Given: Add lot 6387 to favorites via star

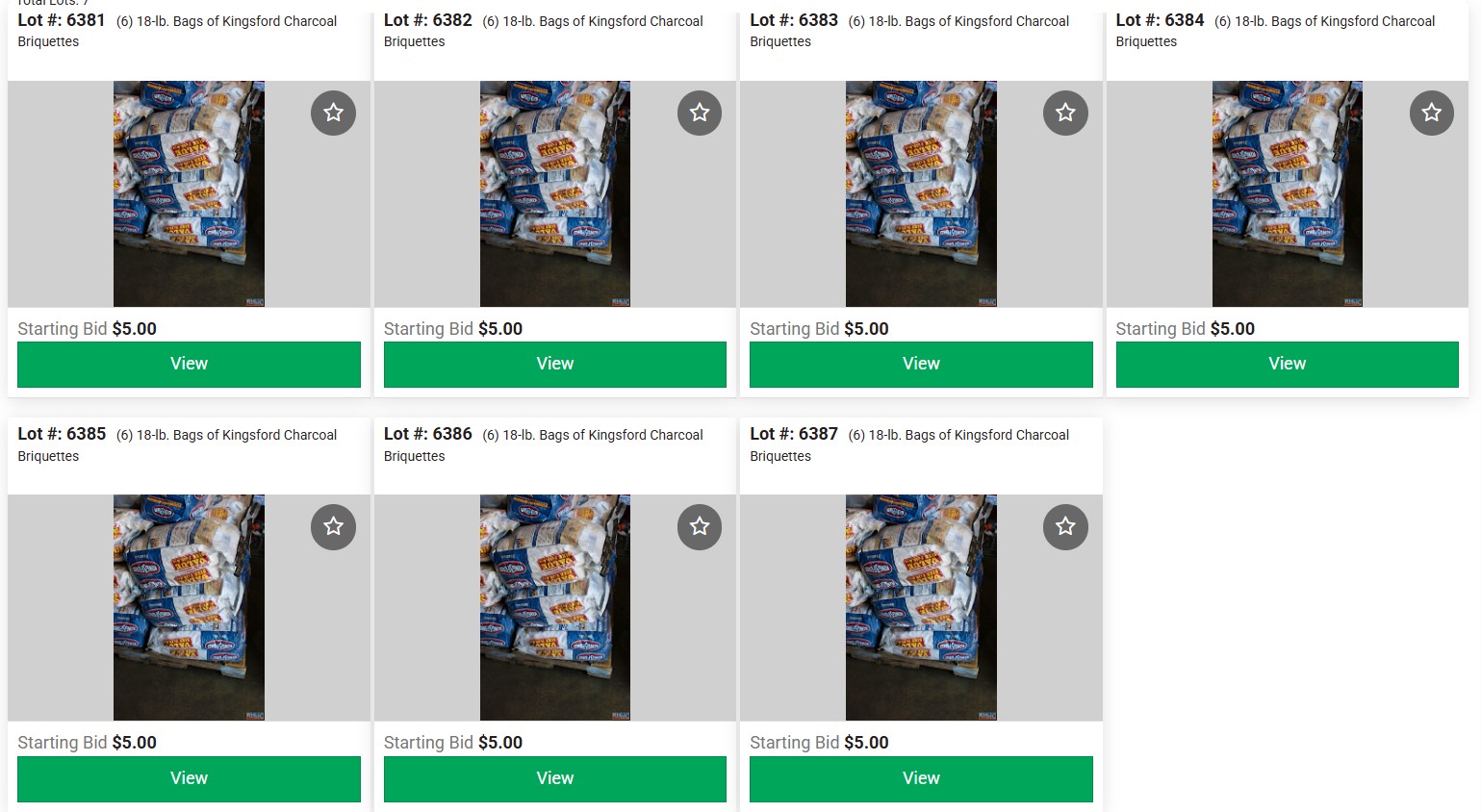Looking at the screenshot, I should 1065,527.
